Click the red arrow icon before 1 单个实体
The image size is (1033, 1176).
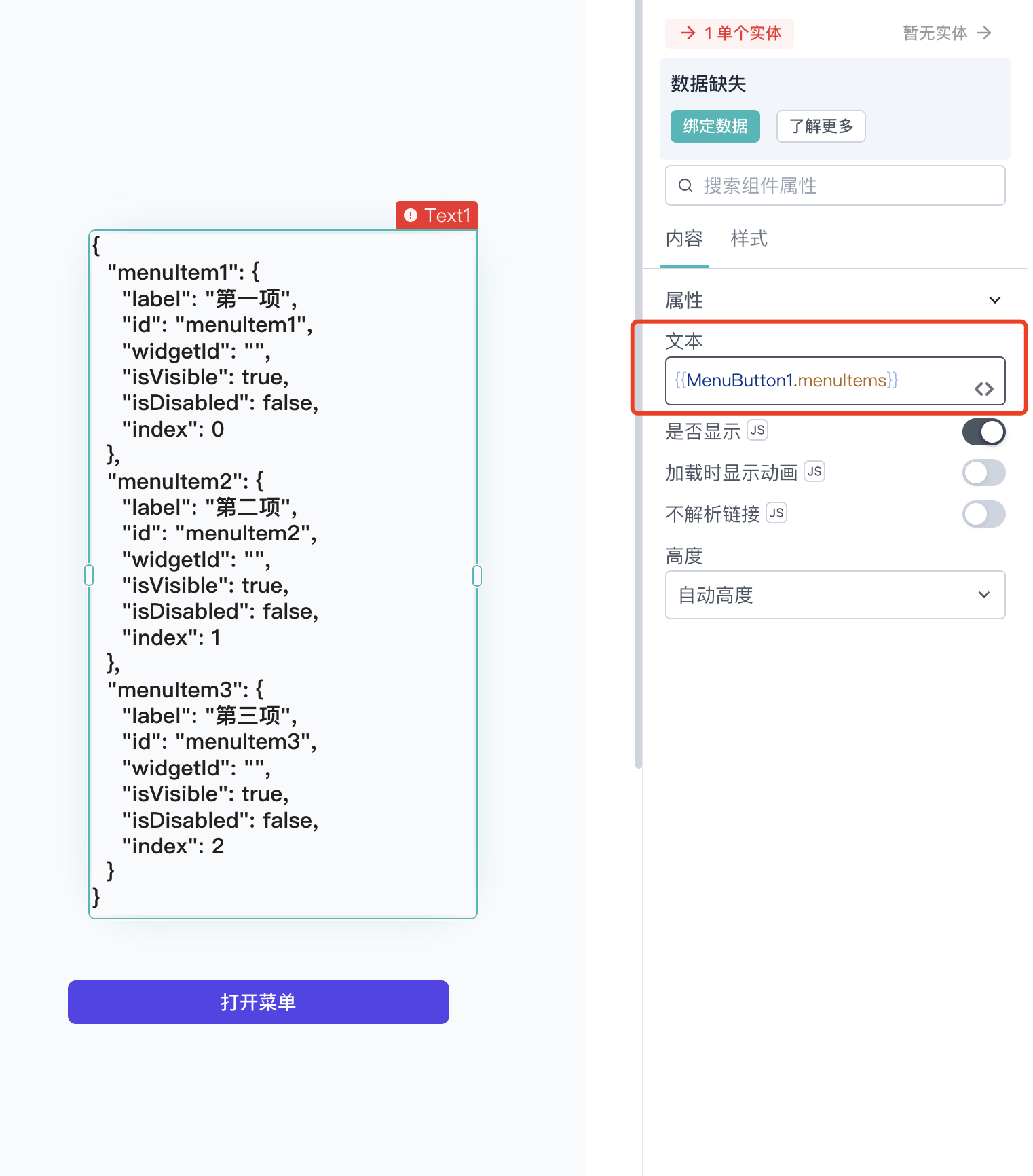pyautogui.click(x=688, y=33)
